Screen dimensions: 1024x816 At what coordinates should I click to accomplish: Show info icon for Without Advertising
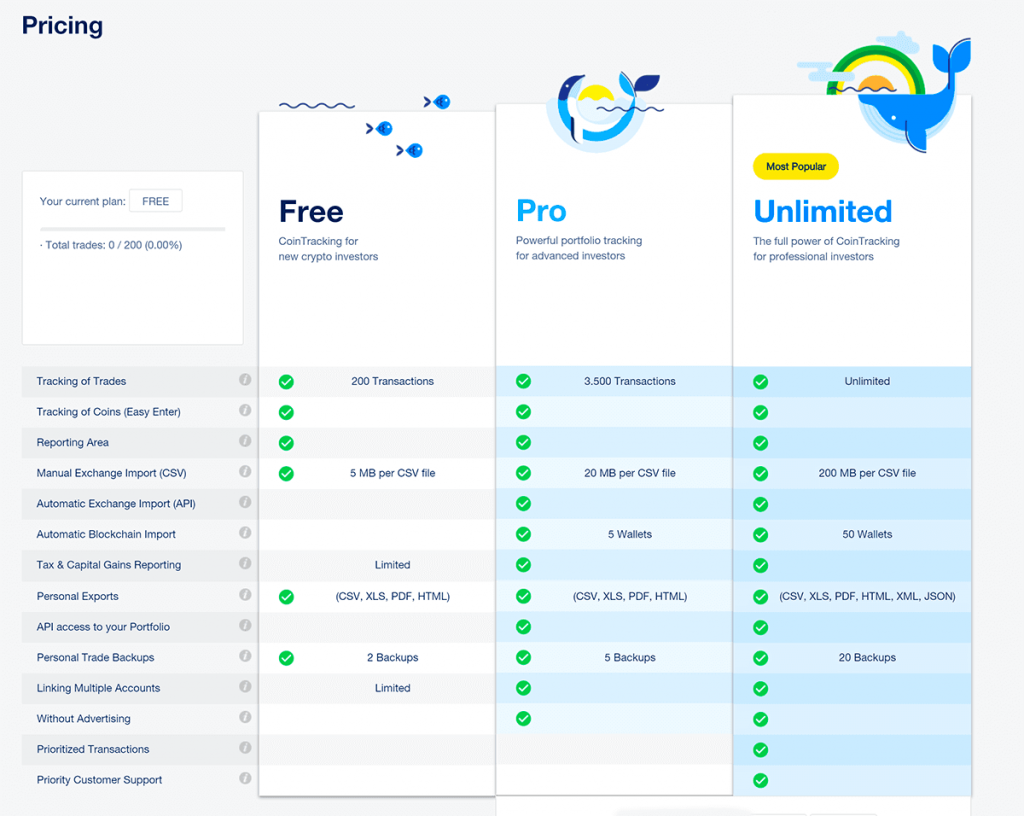245,718
